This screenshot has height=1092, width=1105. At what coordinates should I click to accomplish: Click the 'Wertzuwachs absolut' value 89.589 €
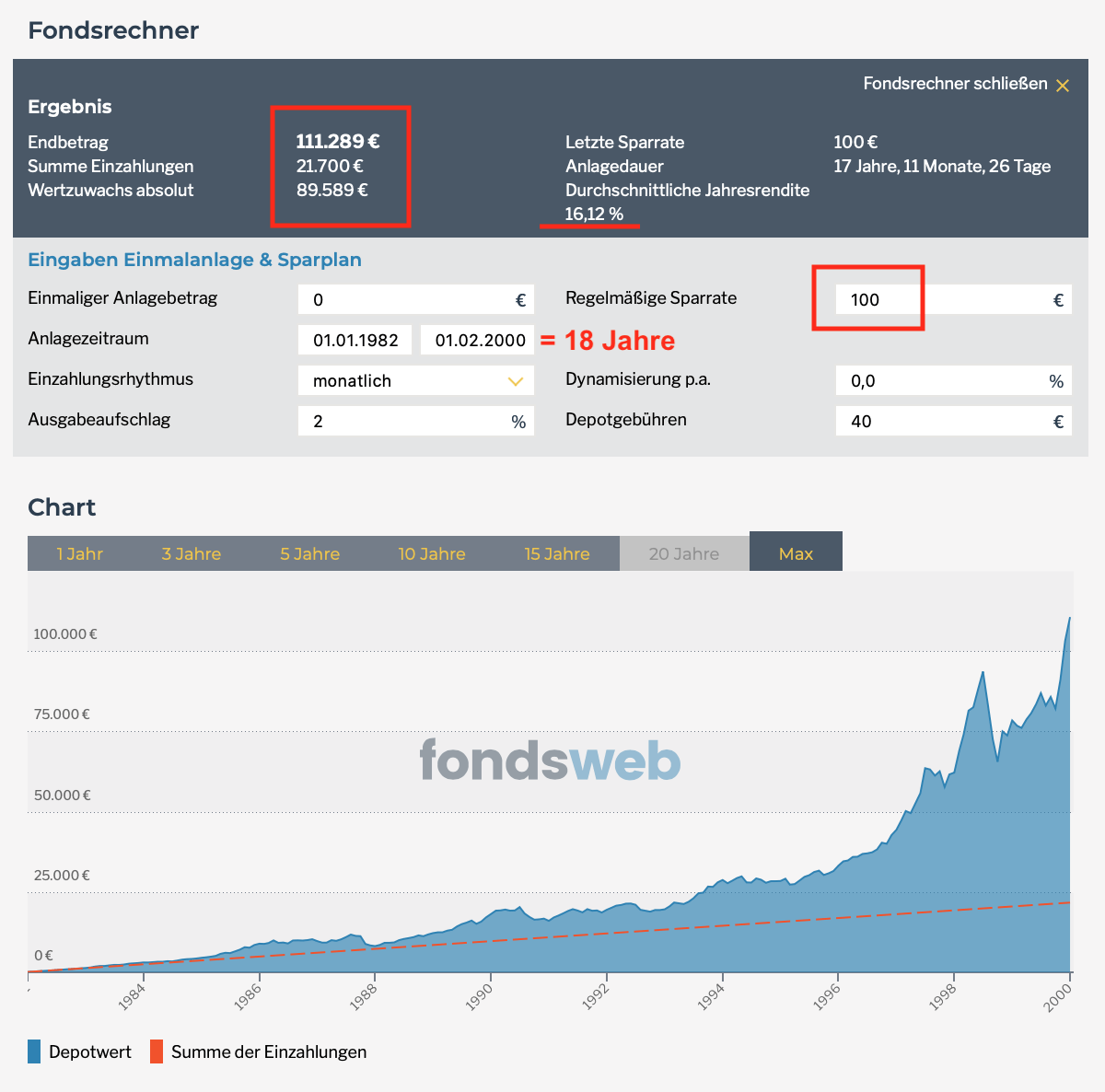pos(332,190)
